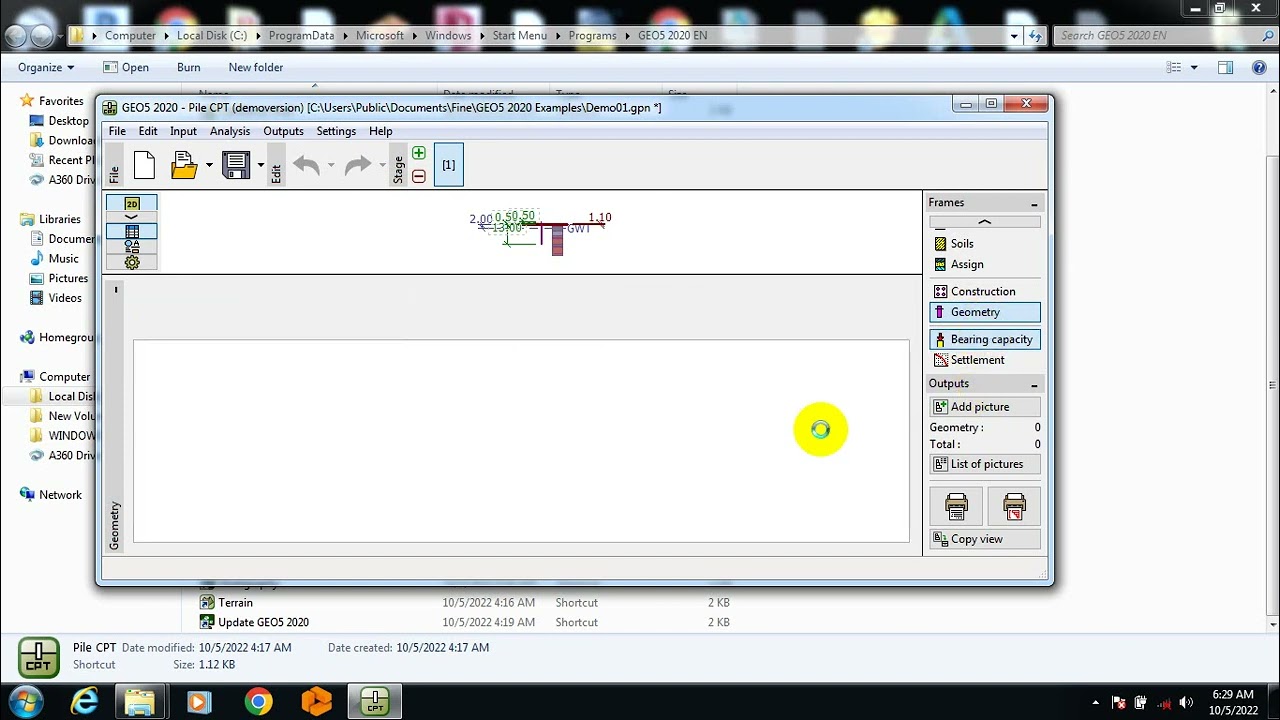Undo last action in GEO5

pyautogui.click(x=307, y=165)
